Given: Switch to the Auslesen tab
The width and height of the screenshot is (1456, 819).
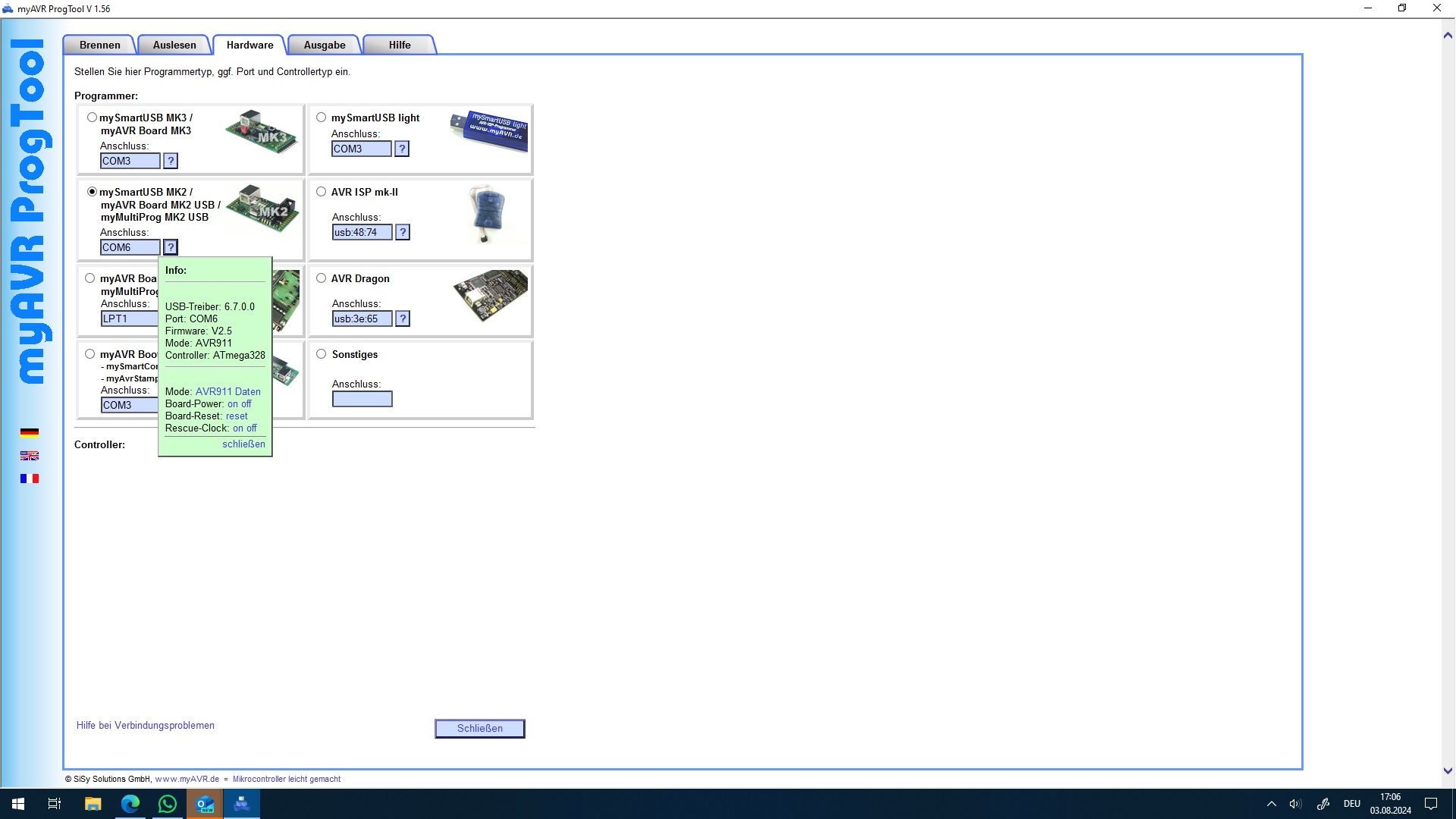Looking at the screenshot, I should 174,45.
